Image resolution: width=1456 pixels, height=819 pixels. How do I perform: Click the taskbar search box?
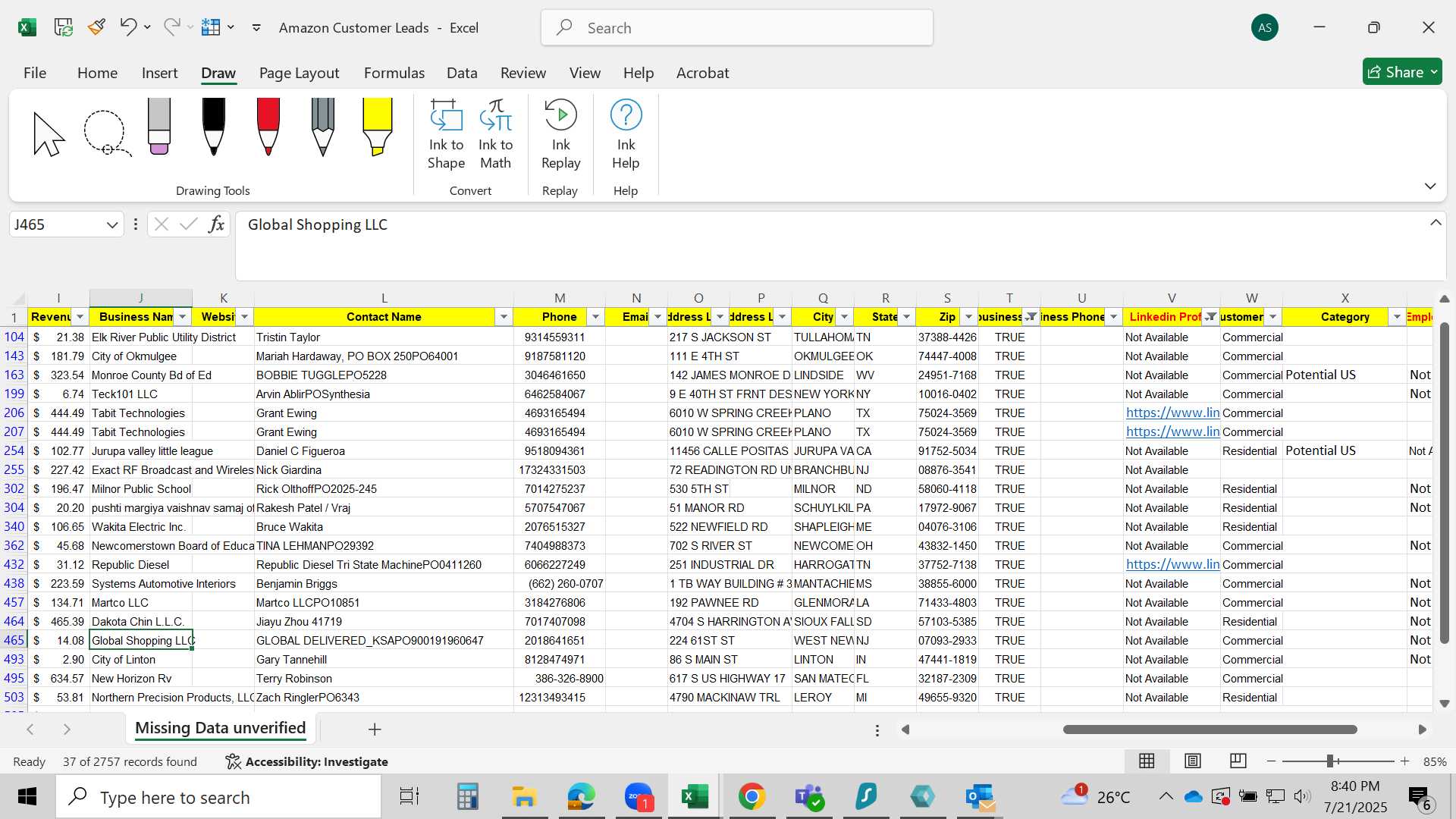tap(218, 797)
